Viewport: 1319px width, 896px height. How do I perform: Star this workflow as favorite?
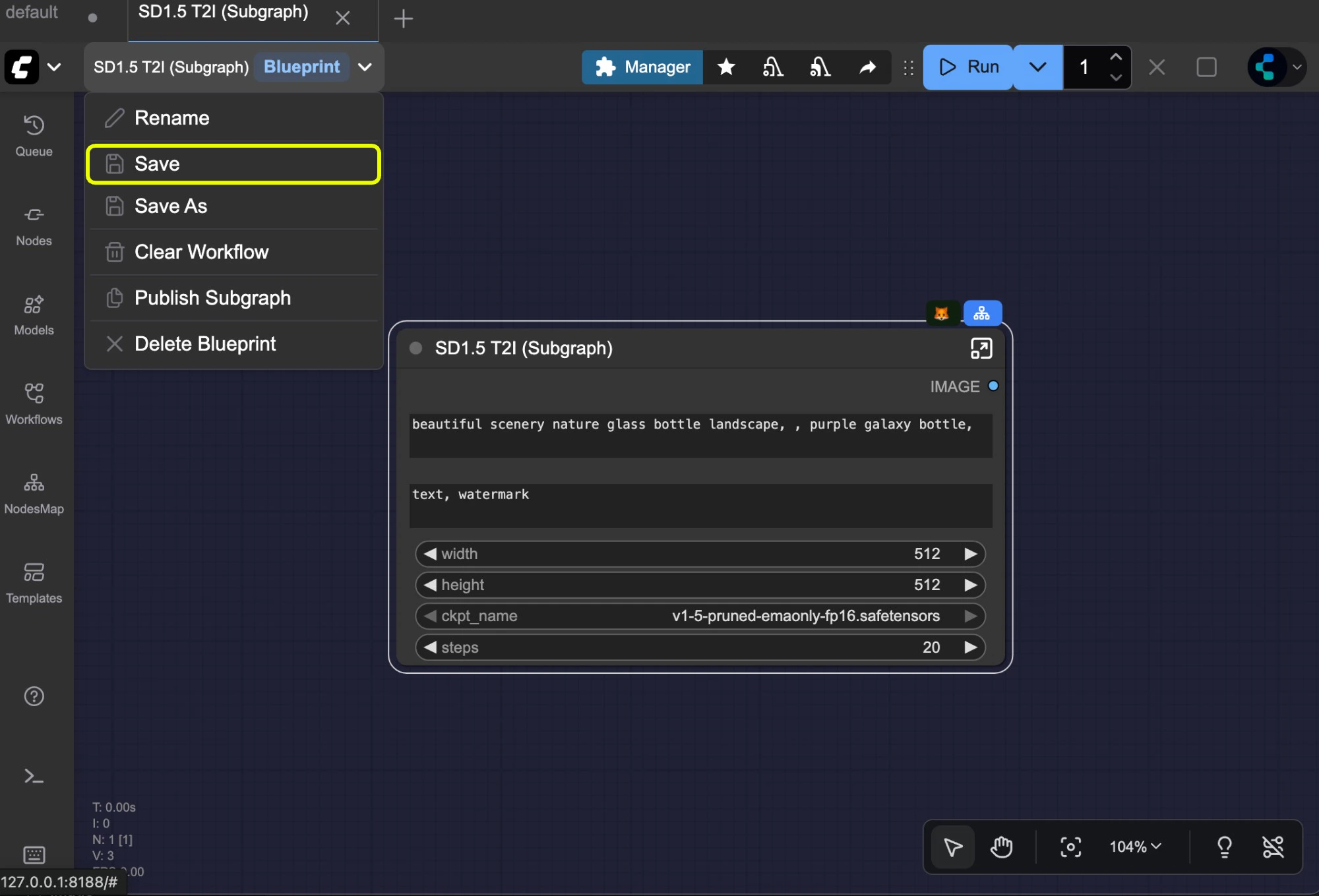click(x=726, y=67)
